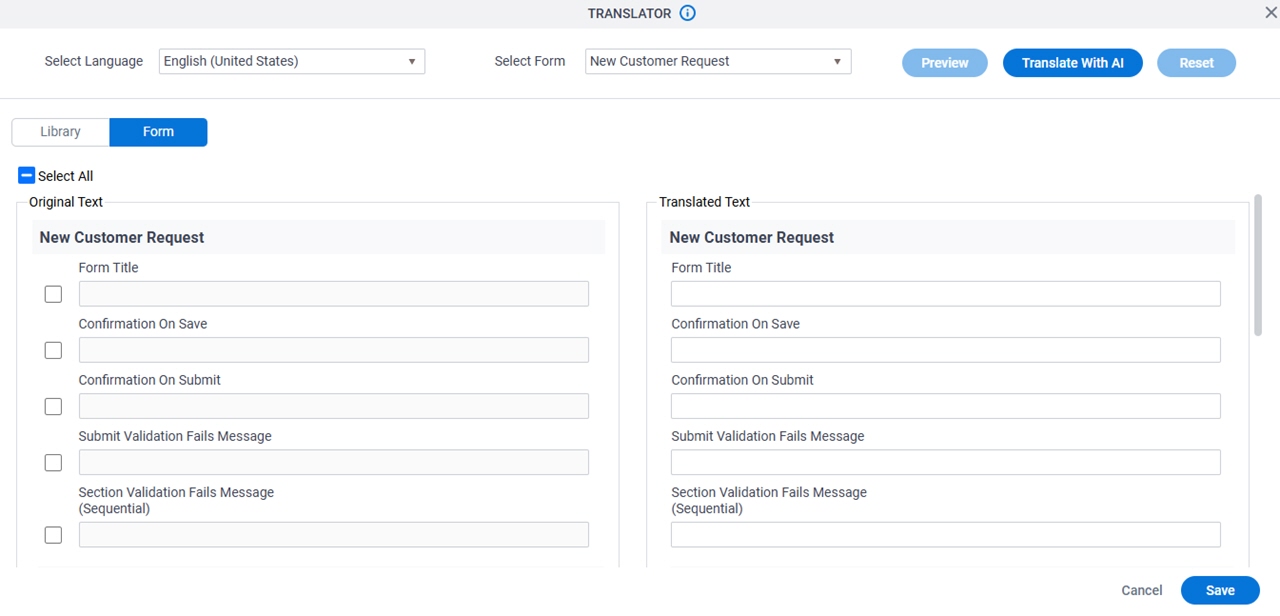Click original Submit Validation Fails Message field
This screenshot has width=1280, height=616.
[x=334, y=462]
